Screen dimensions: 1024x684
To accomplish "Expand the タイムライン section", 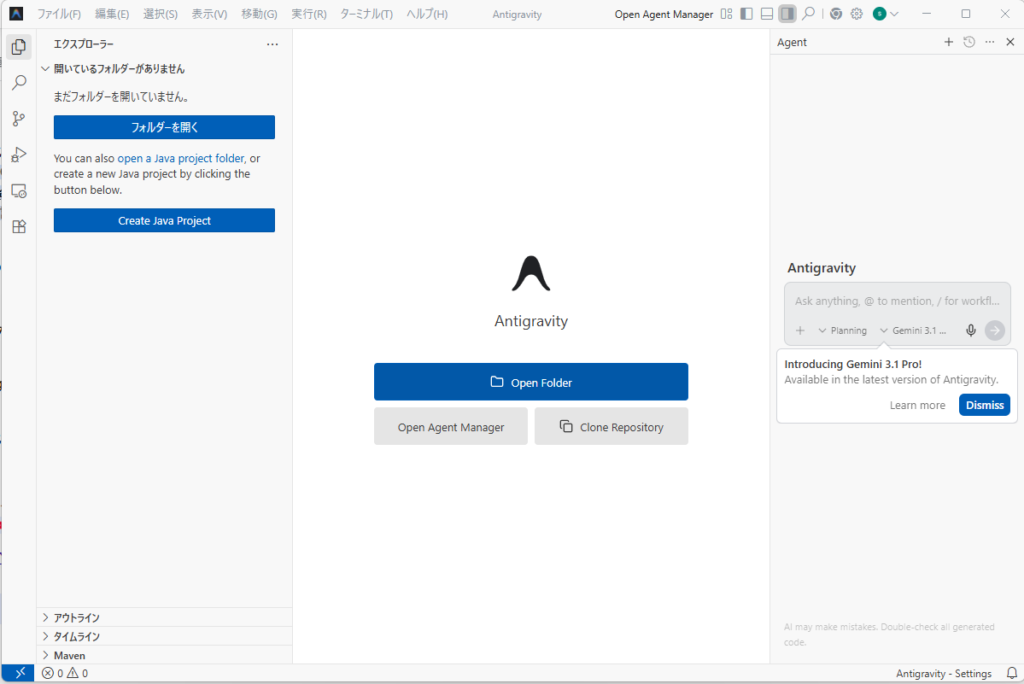I will (x=76, y=636).
